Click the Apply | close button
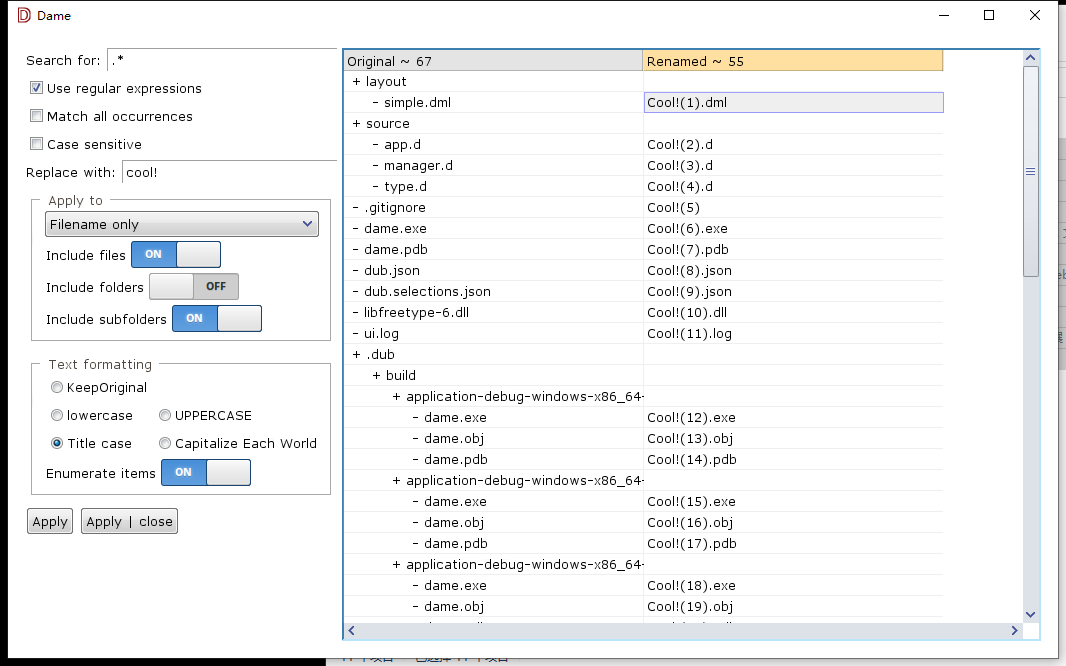The height and width of the screenshot is (666, 1066). click(x=129, y=521)
